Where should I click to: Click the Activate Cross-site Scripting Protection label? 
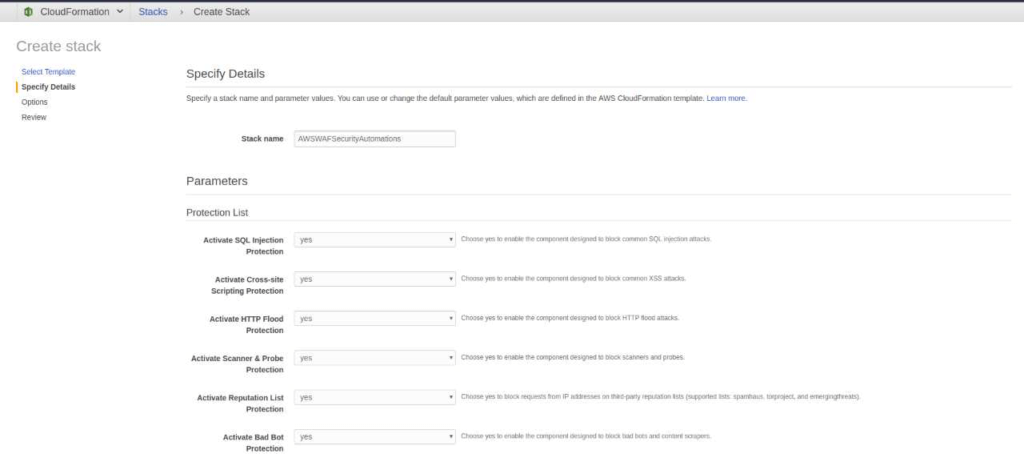pyautogui.click(x=248, y=285)
